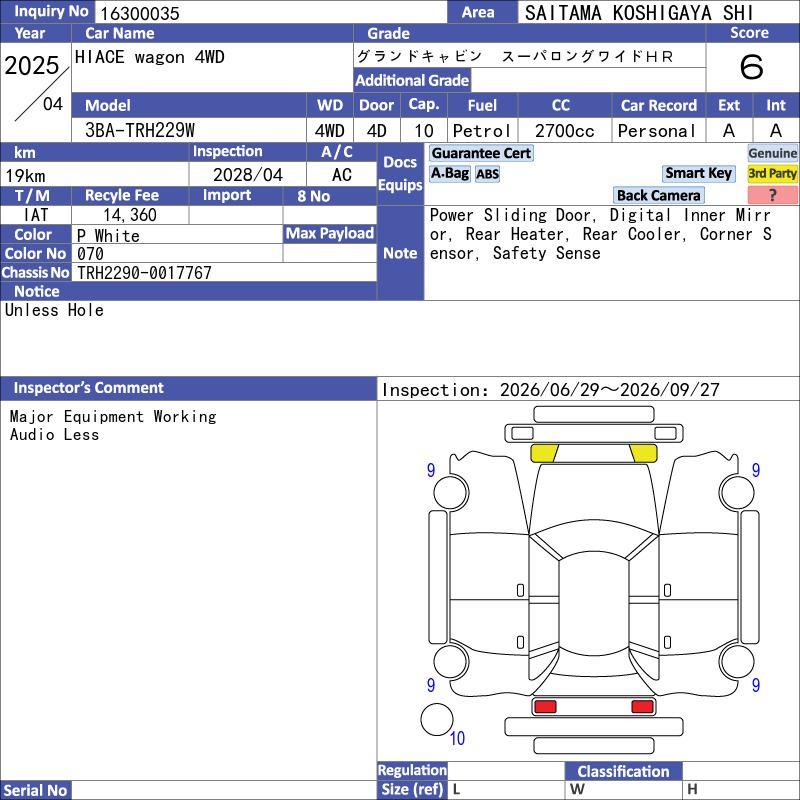Click the left yellow headlight on diagram
The width and height of the screenshot is (800, 800).
pyautogui.click(x=544, y=453)
